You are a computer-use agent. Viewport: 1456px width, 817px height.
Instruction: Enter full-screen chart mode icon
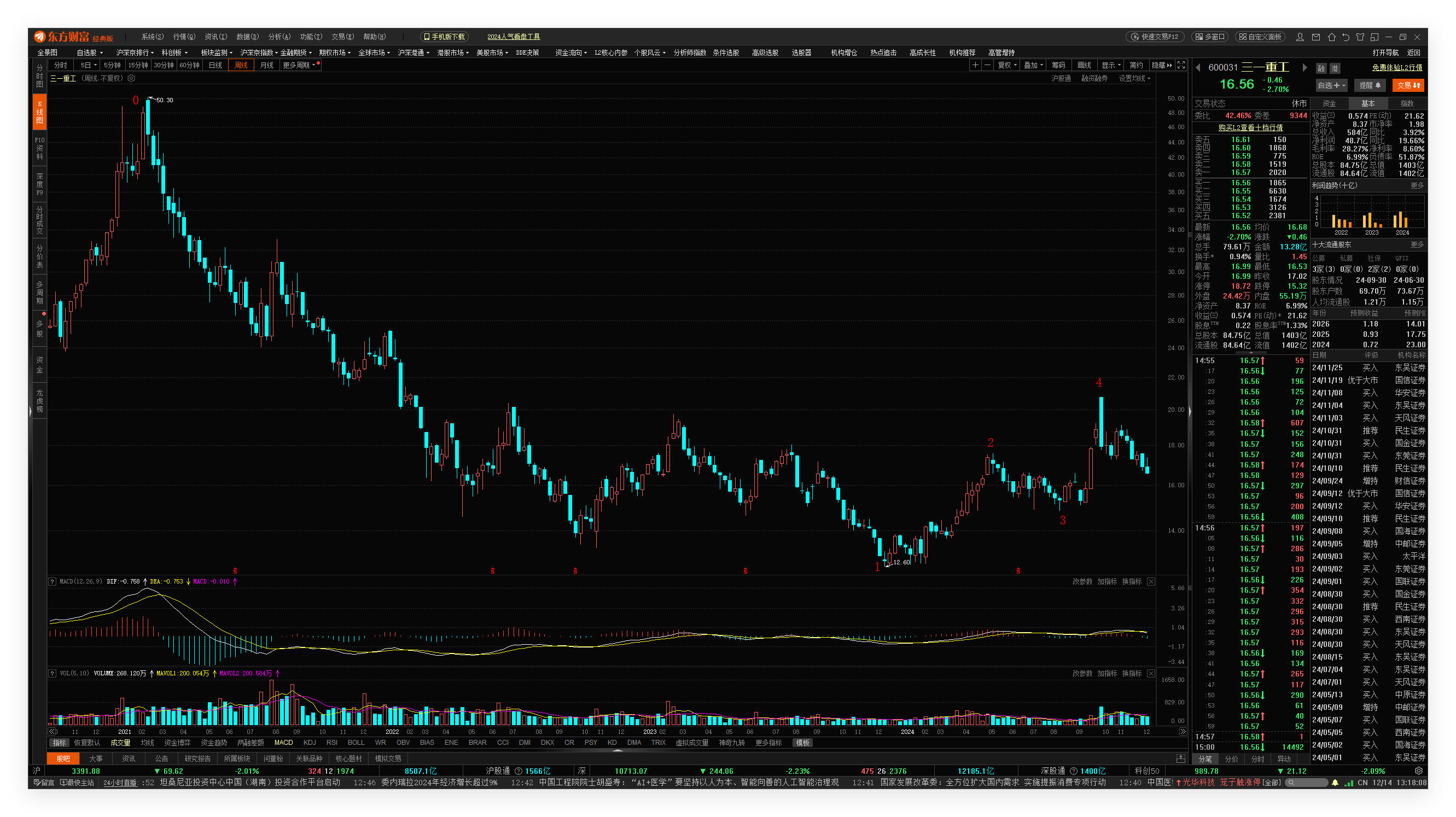(1181, 65)
